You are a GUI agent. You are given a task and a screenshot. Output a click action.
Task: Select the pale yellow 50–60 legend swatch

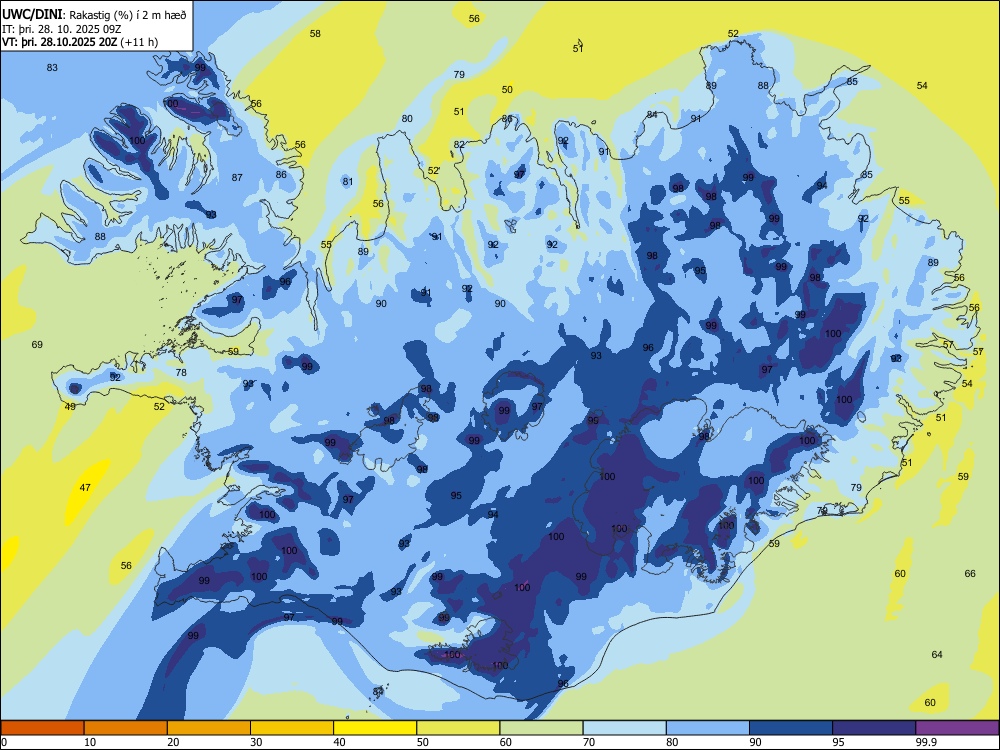click(459, 728)
